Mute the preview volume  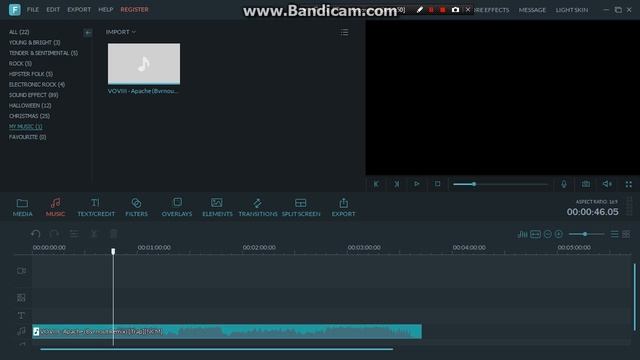point(607,184)
